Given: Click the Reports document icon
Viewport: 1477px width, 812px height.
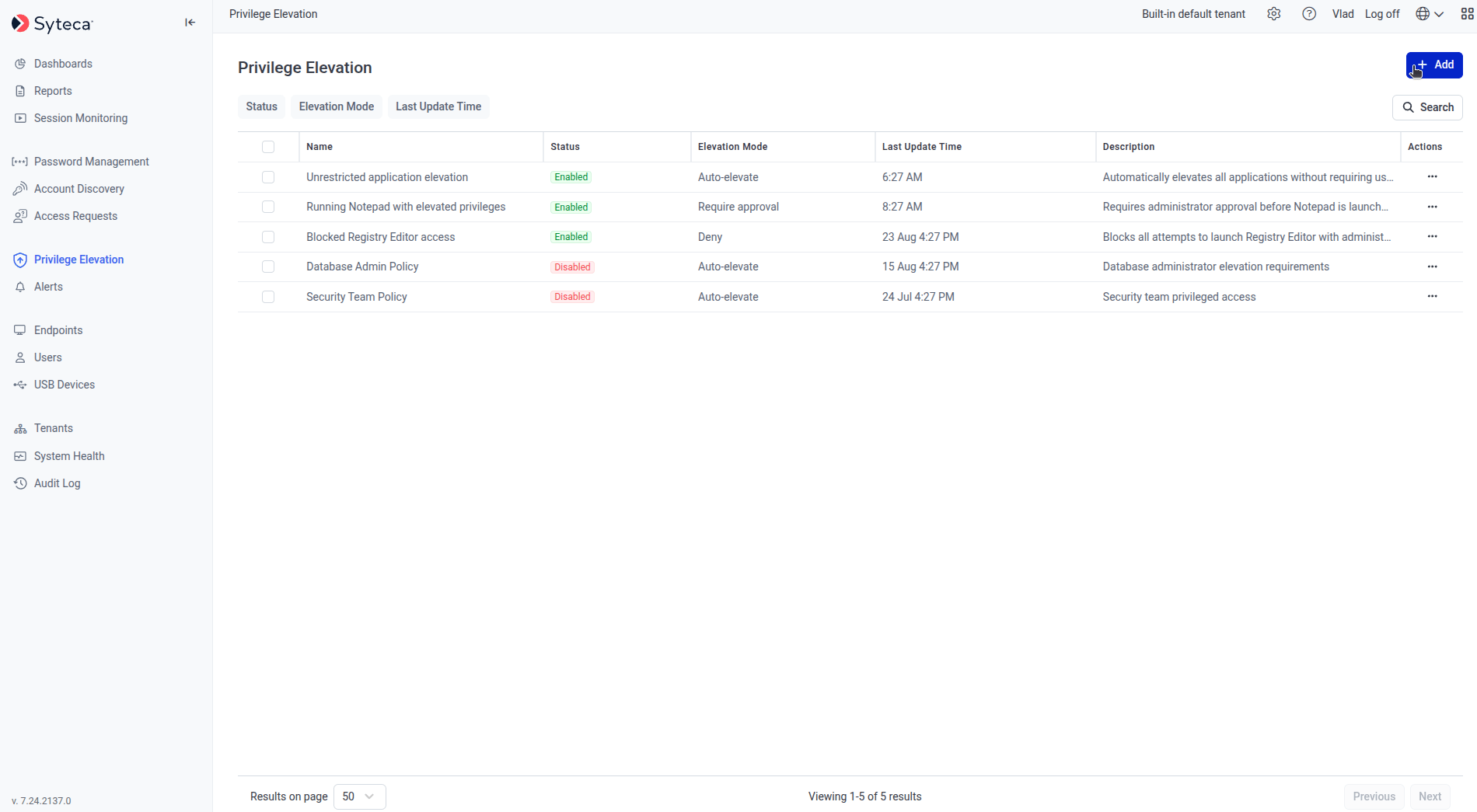Looking at the screenshot, I should (x=20, y=91).
